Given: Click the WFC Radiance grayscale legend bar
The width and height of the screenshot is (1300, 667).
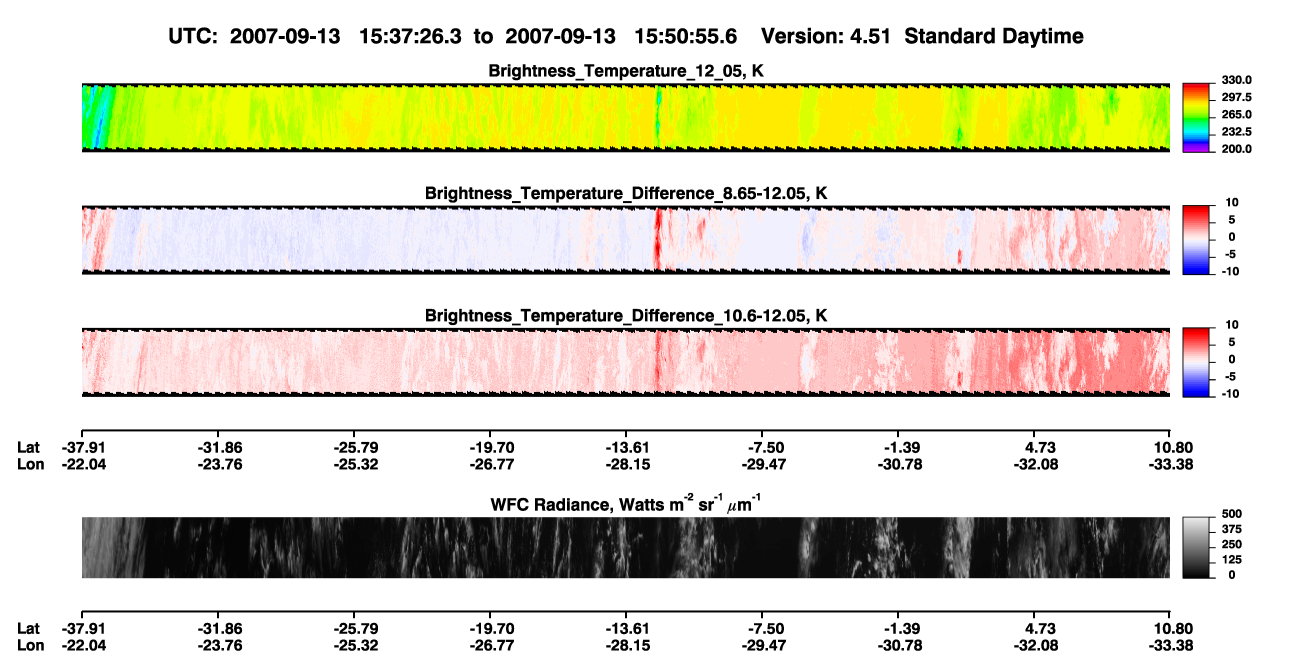Looking at the screenshot, I should (x=1196, y=547).
